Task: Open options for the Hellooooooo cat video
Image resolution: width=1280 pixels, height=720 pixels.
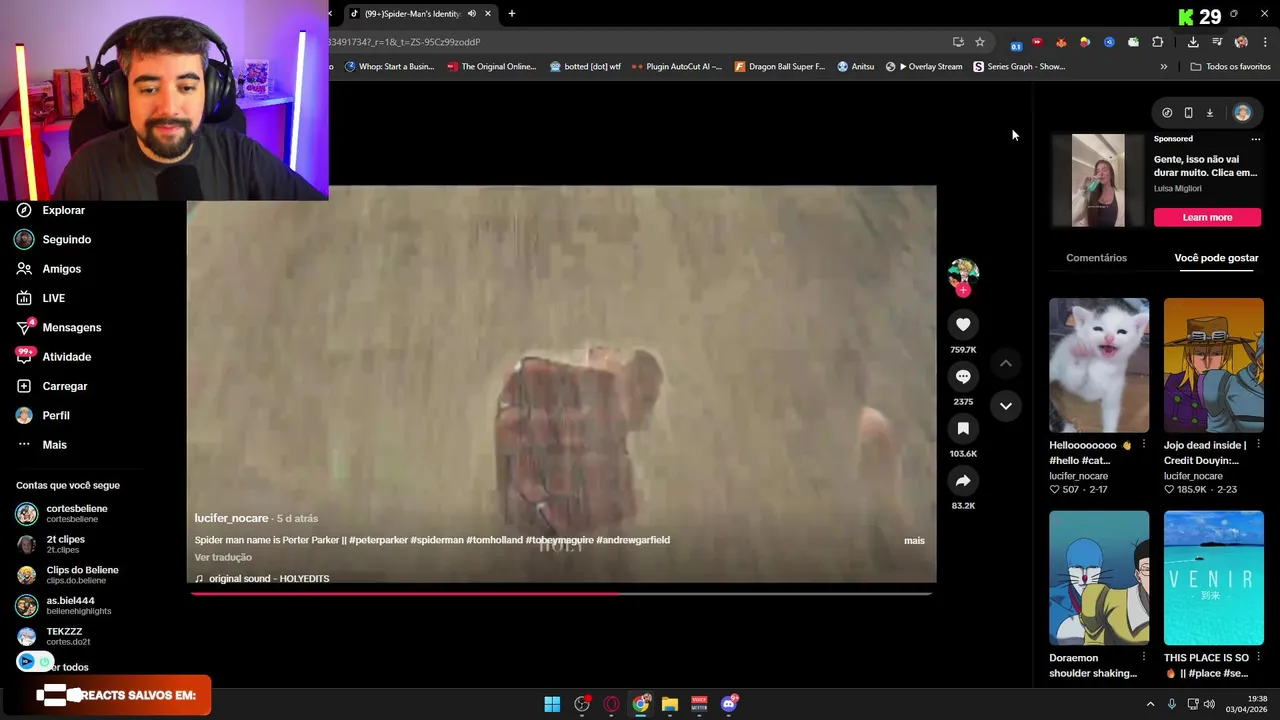Action: [x=1143, y=445]
